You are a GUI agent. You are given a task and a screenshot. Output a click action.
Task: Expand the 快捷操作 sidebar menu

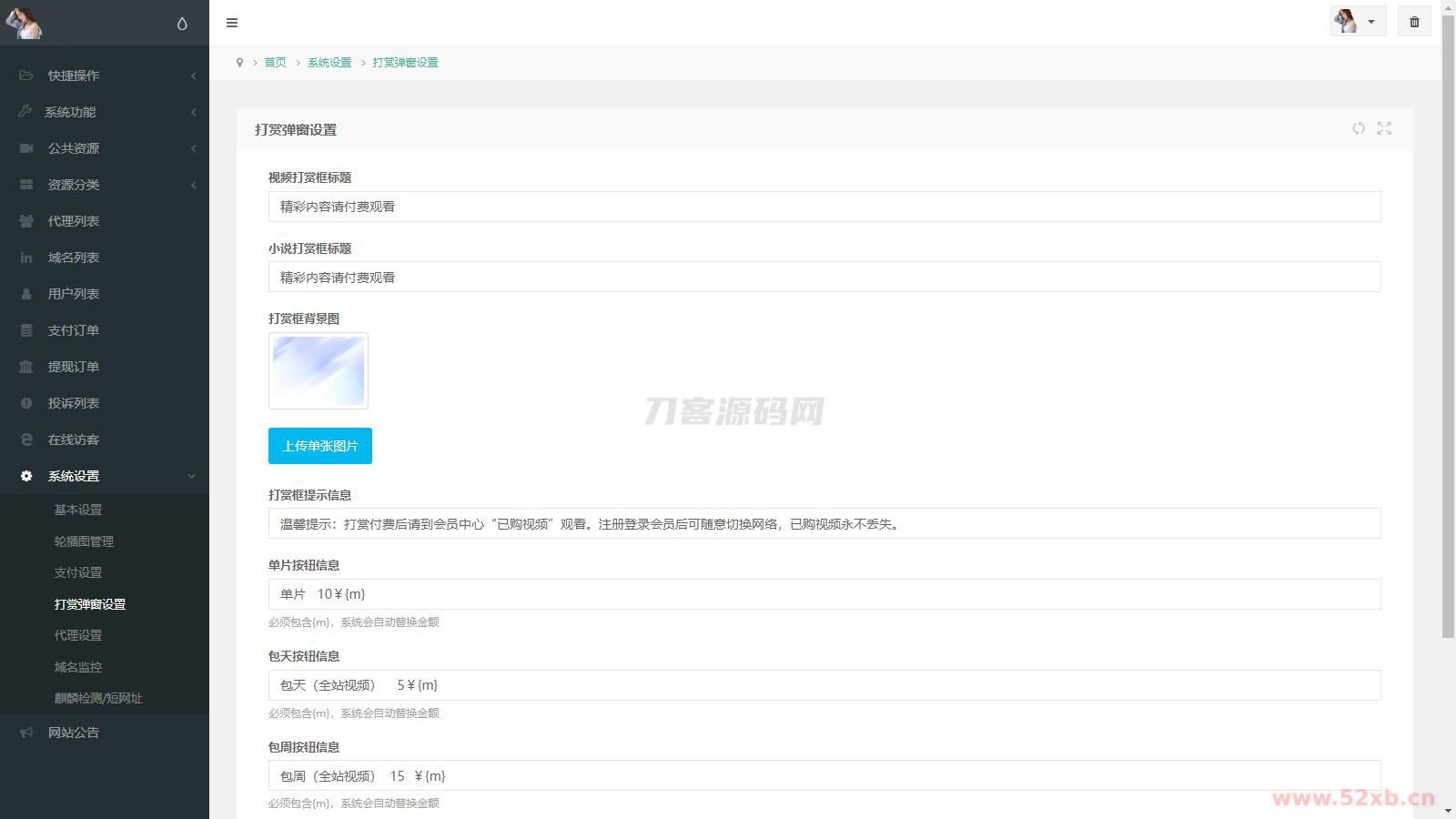coord(74,76)
